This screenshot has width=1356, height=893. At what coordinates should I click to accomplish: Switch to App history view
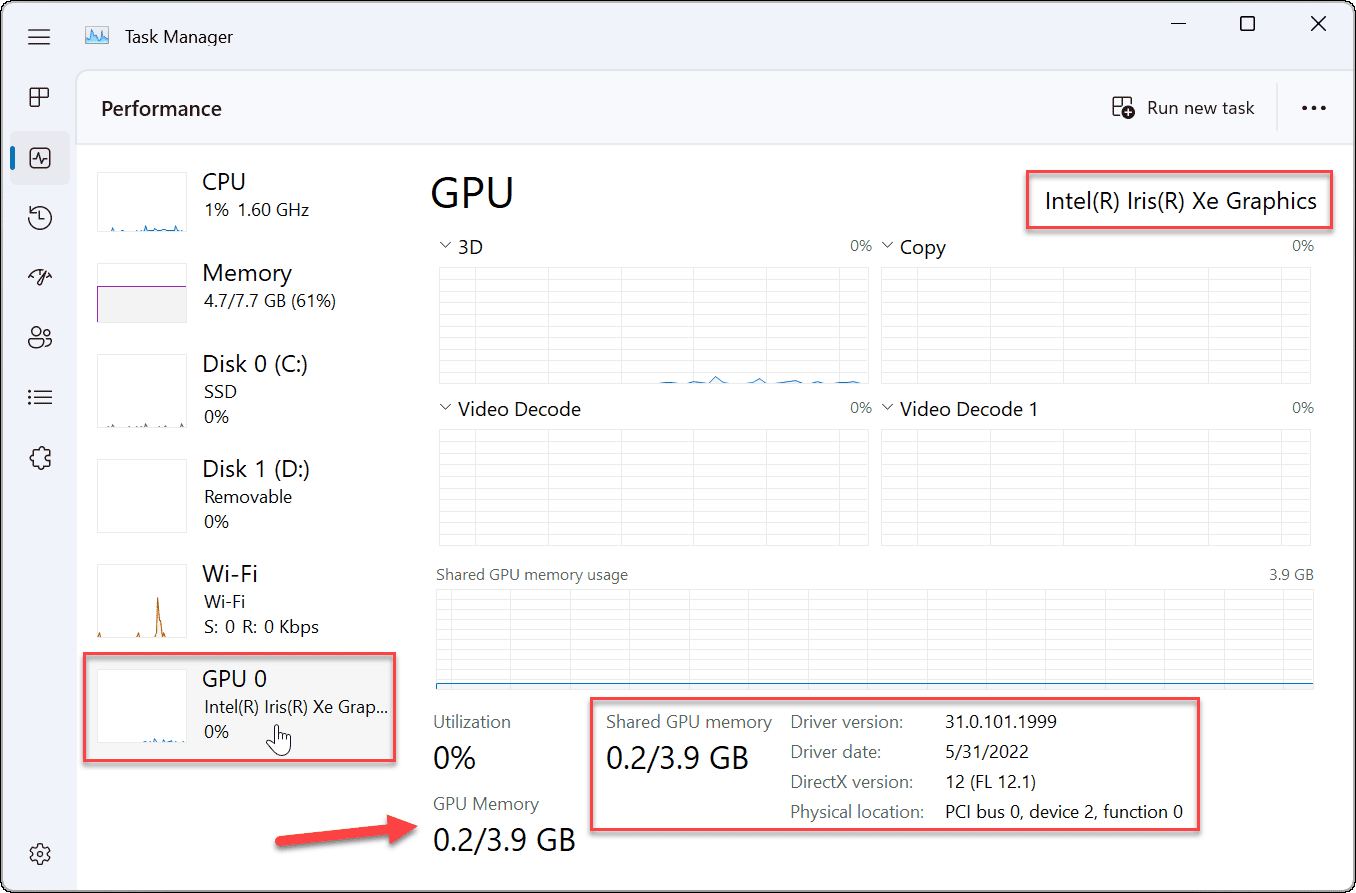click(x=39, y=217)
